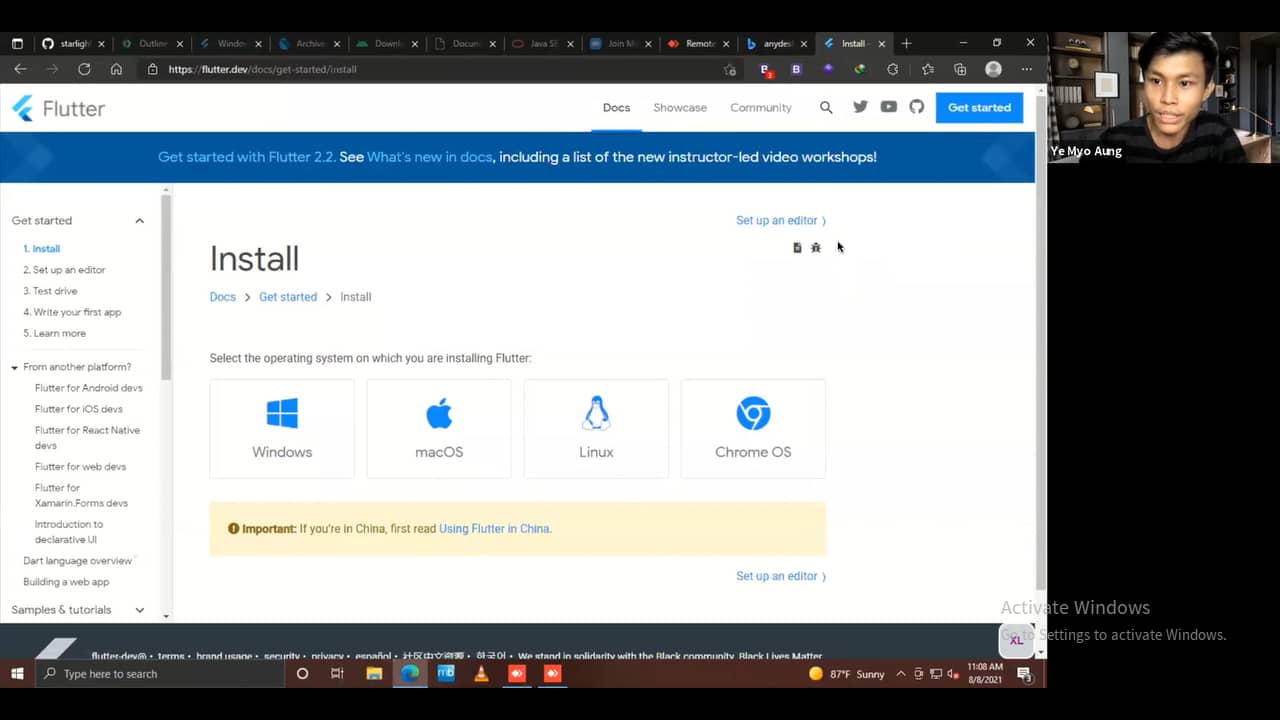
Task: Open Flutter for web devs page
Action: tap(81, 467)
